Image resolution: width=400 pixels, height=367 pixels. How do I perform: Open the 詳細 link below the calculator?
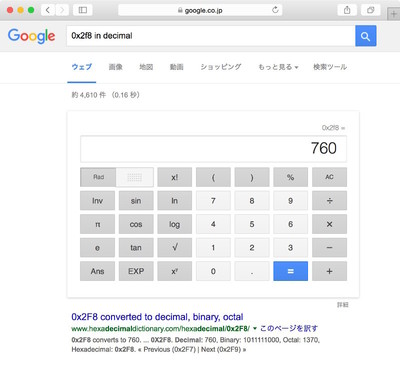pos(343,305)
